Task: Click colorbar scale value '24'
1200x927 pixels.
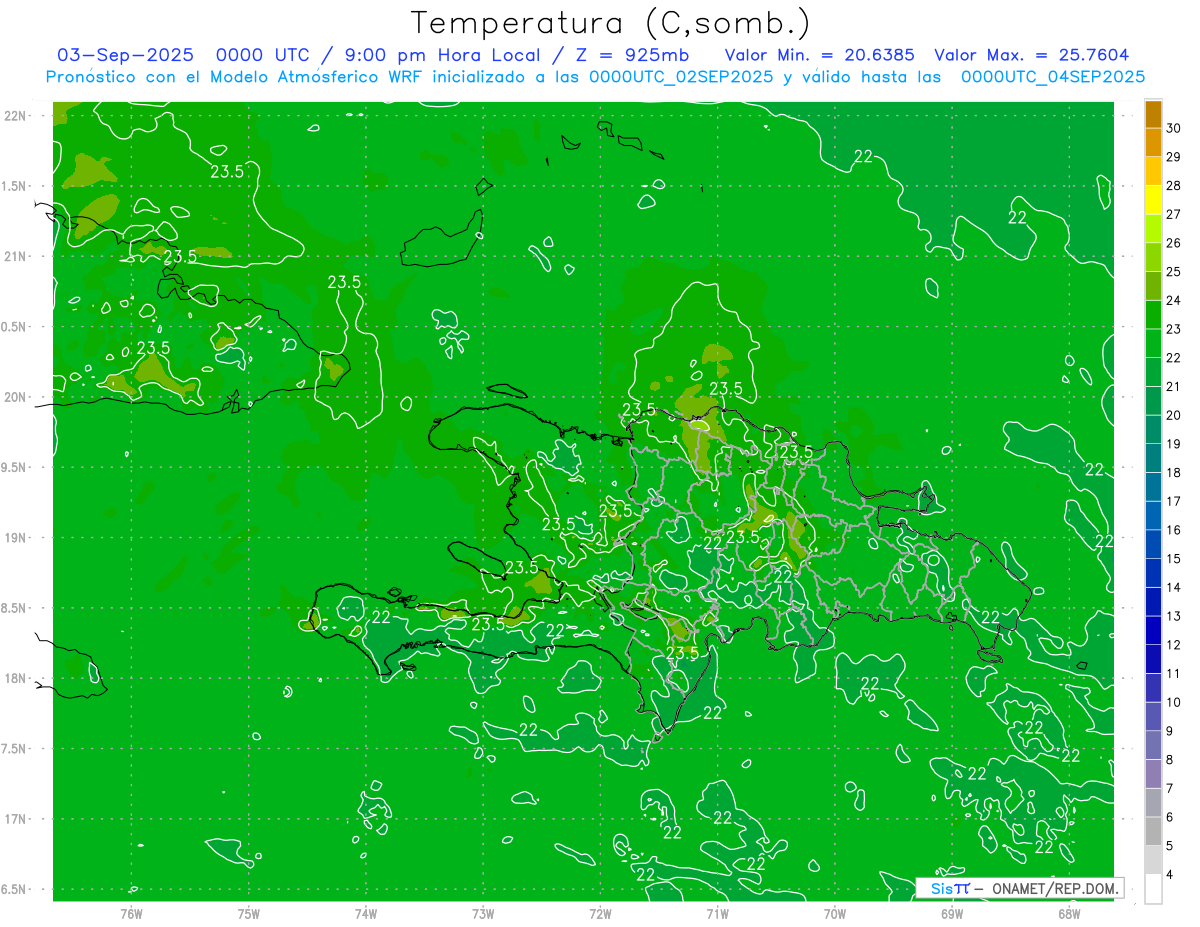Action: [1174, 300]
